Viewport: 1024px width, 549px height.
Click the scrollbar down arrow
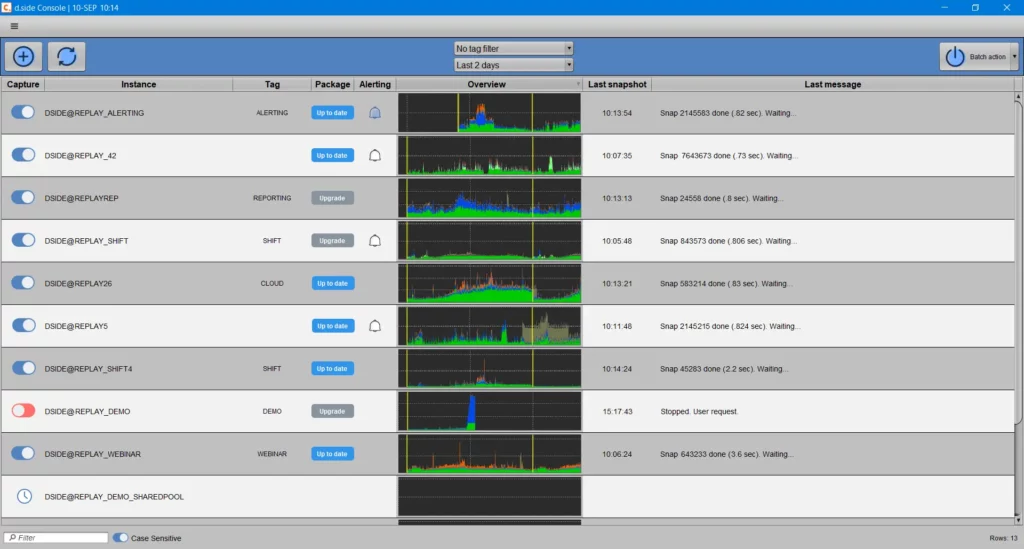click(1017, 520)
